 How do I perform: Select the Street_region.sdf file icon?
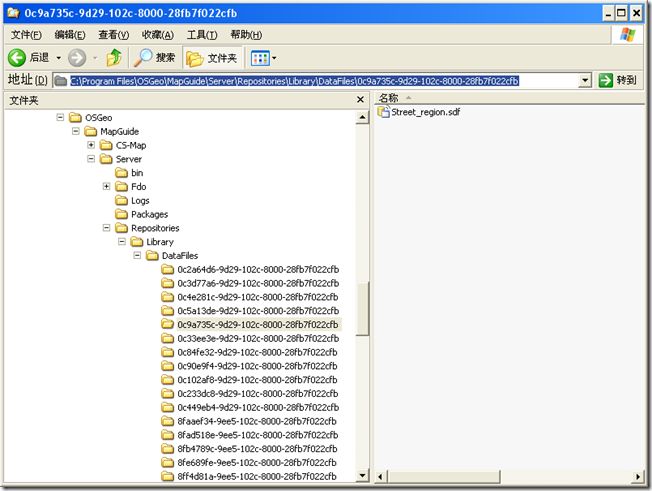383,112
